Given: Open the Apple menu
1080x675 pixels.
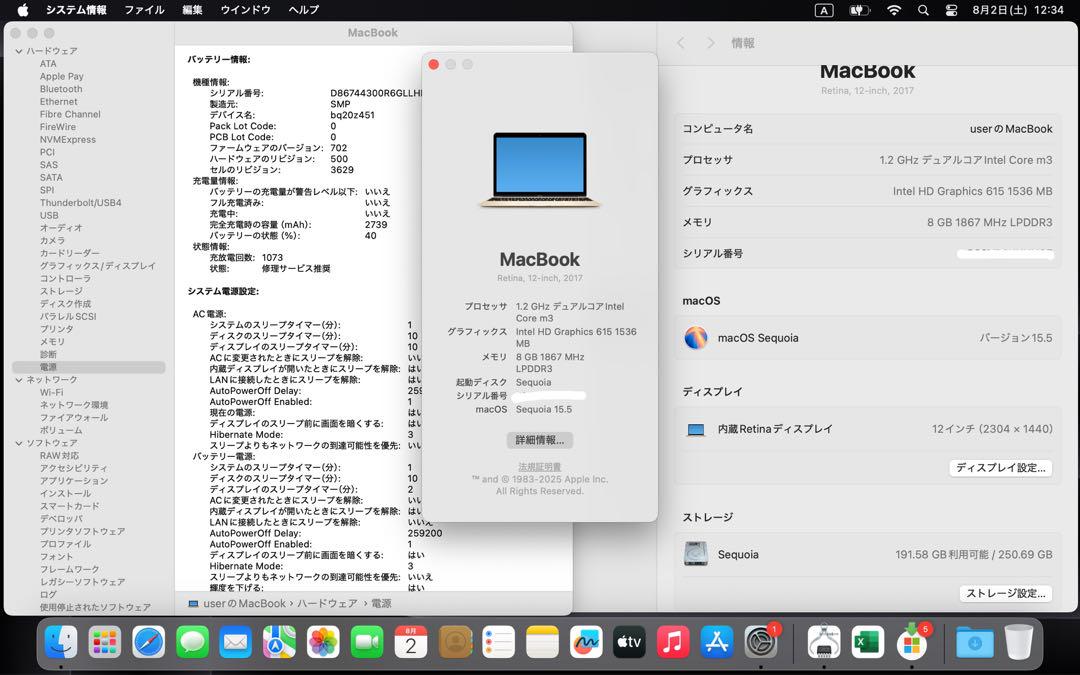Looking at the screenshot, I should click(23, 10).
